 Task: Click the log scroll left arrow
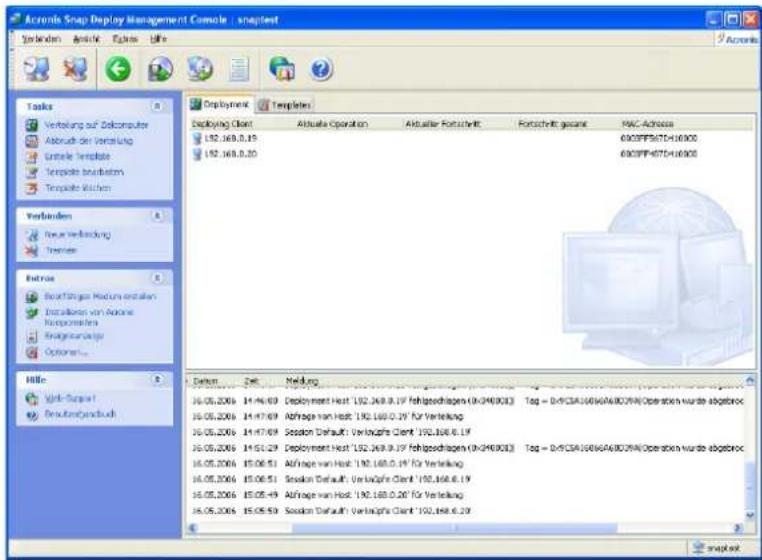click(x=192, y=528)
